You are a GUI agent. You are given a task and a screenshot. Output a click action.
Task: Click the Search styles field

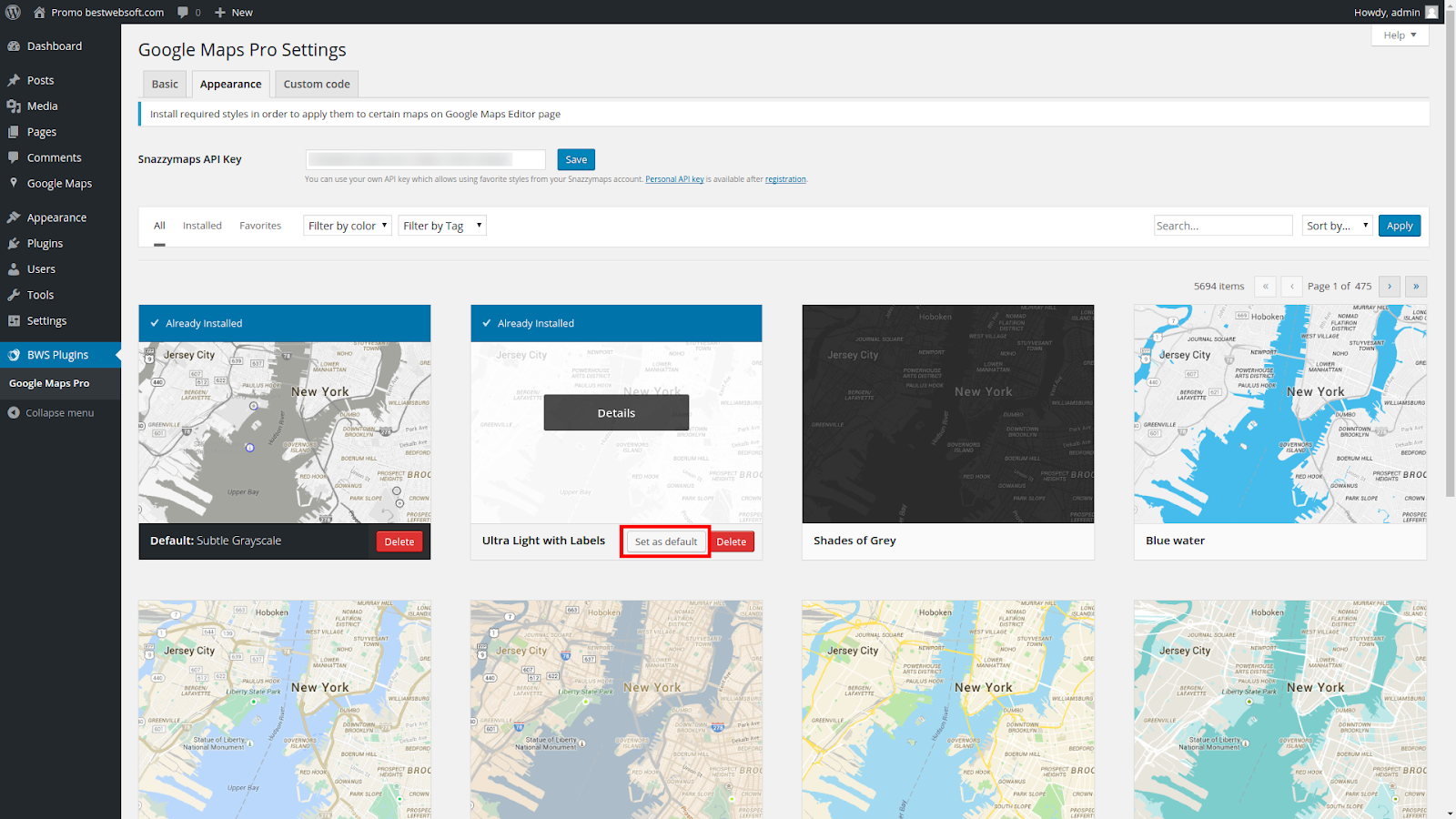tap(1223, 226)
